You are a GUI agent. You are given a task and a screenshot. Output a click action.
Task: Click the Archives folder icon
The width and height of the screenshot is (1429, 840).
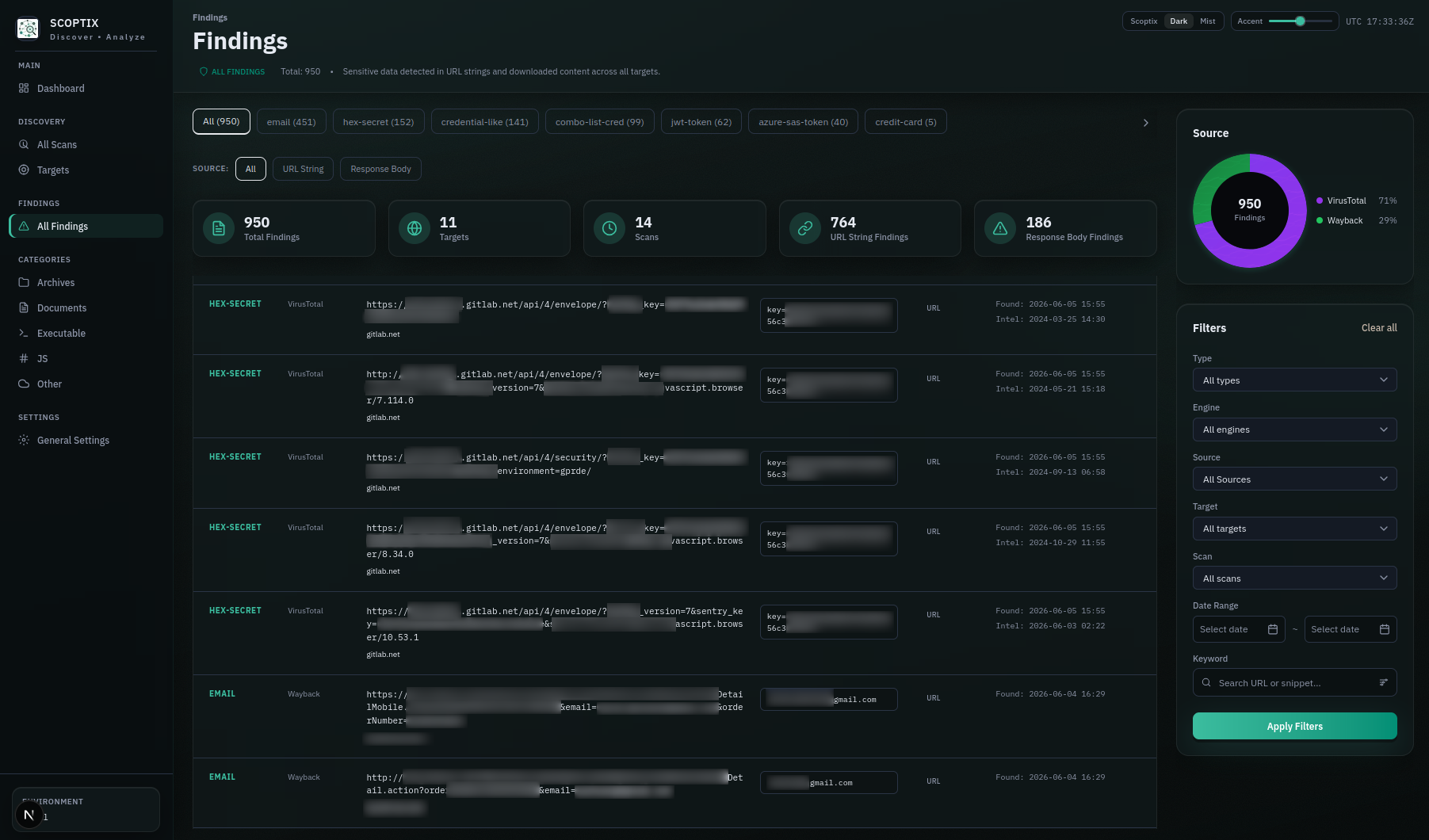pyautogui.click(x=24, y=282)
